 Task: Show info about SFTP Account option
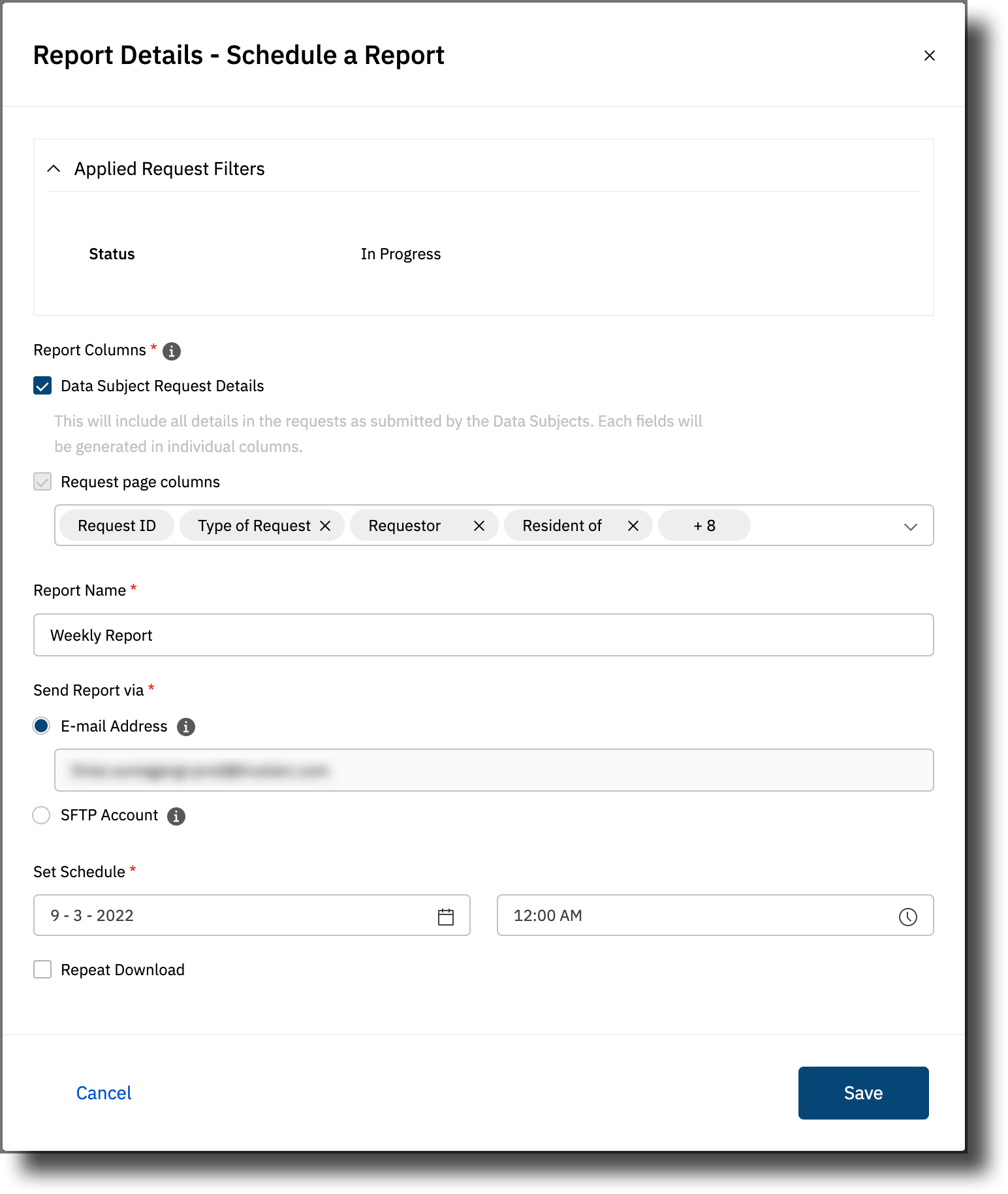click(x=176, y=816)
